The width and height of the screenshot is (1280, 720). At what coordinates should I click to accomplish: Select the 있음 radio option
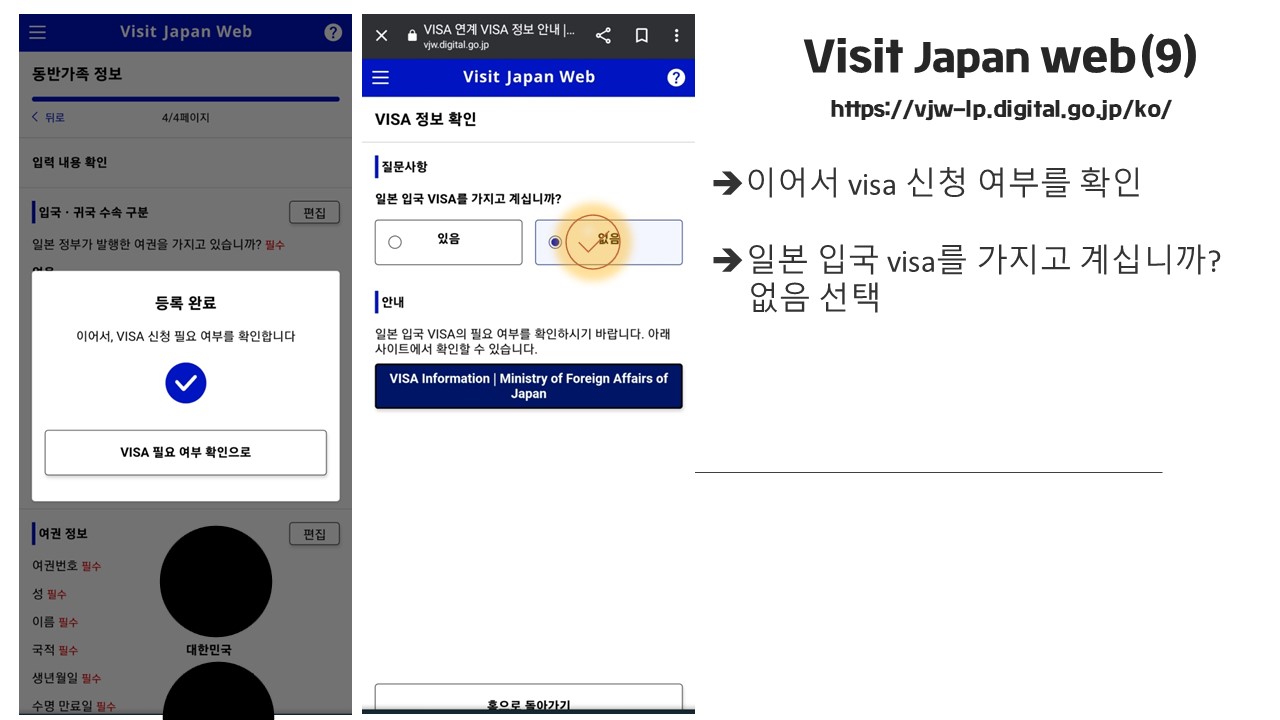click(448, 242)
